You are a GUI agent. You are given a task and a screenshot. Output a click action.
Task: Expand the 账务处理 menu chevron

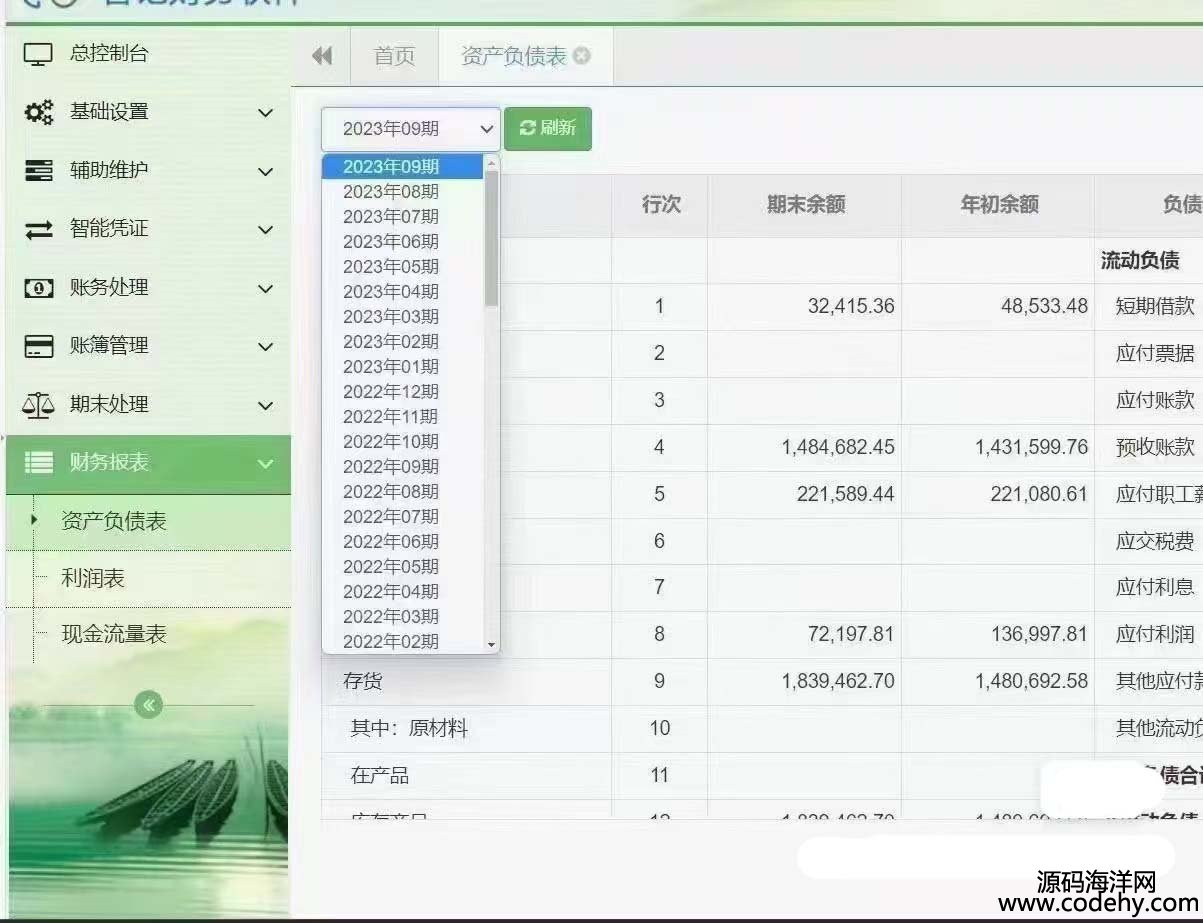(265, 289)
